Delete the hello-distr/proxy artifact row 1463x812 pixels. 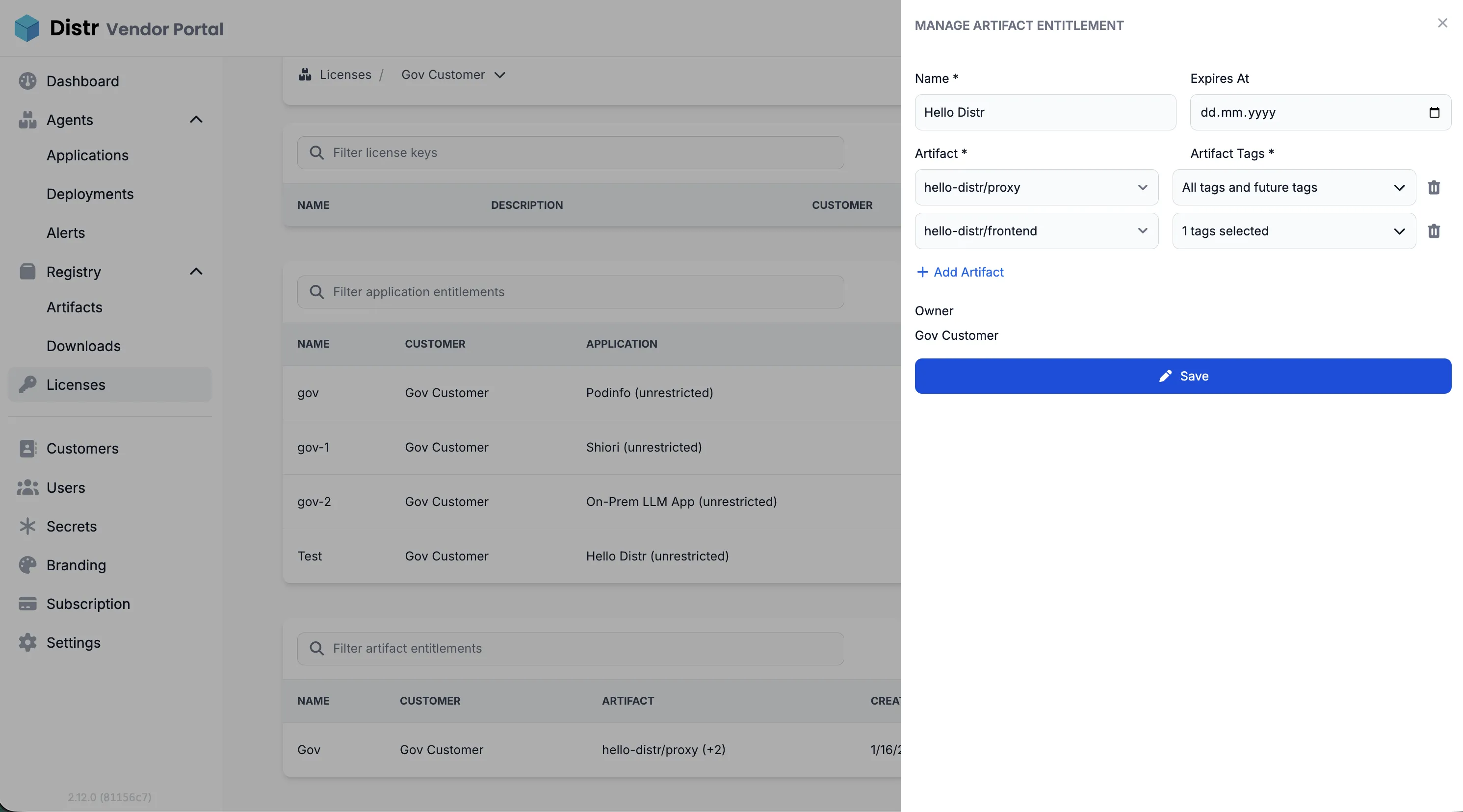[x=1435, y=187]
